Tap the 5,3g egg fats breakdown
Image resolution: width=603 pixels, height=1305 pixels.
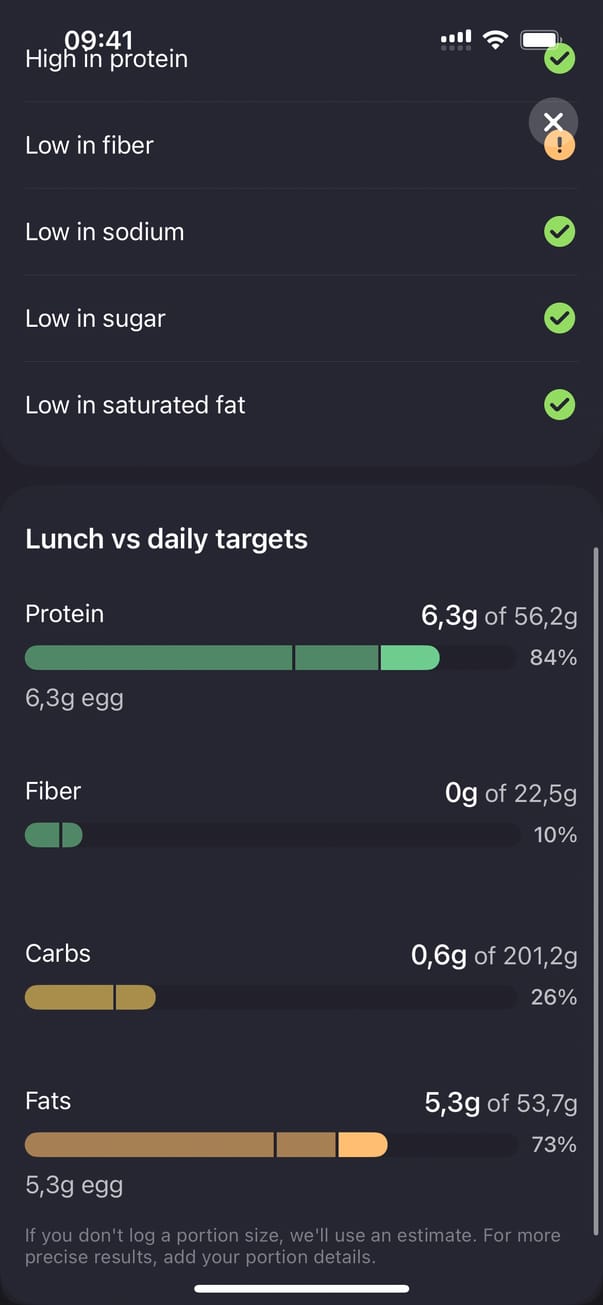click(74, 1186)
